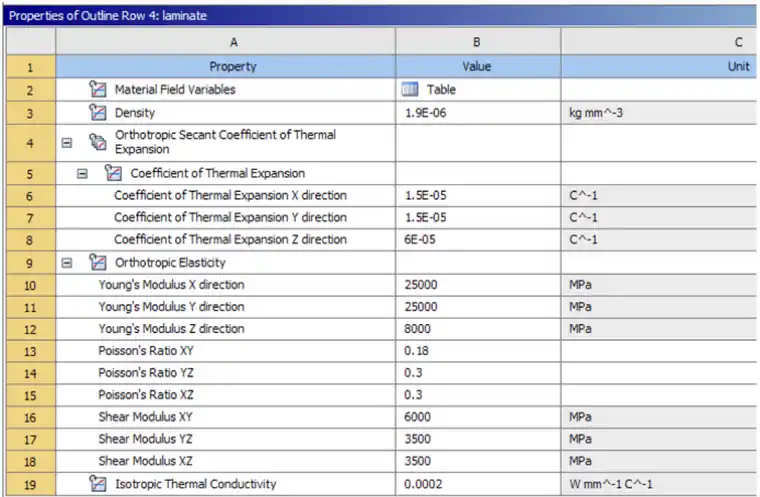The image size is (760, 497).
Task: Select column B header
Action: click(x=478, y=42)
